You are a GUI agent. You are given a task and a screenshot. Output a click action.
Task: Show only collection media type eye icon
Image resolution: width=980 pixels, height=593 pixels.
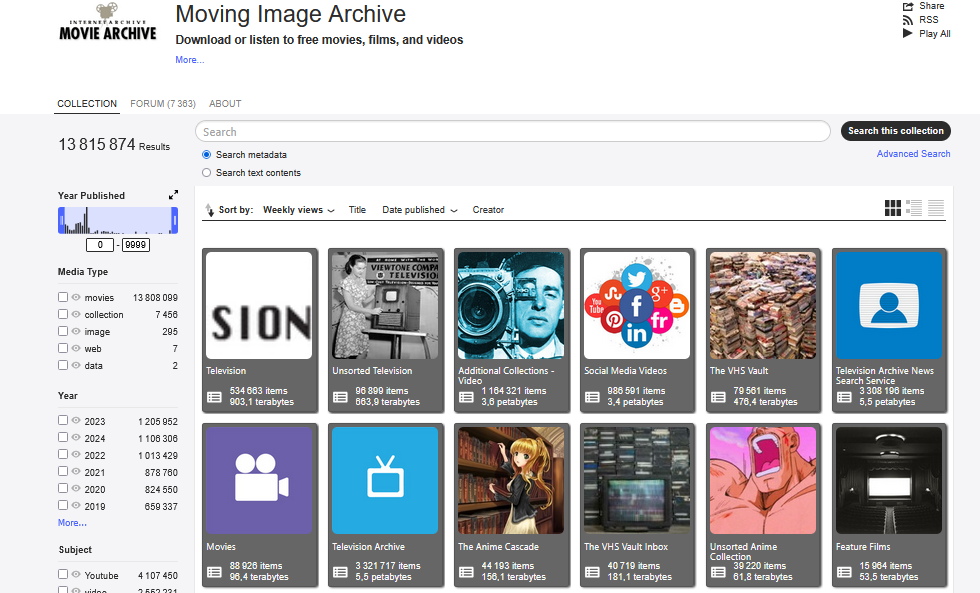(76, 315)
